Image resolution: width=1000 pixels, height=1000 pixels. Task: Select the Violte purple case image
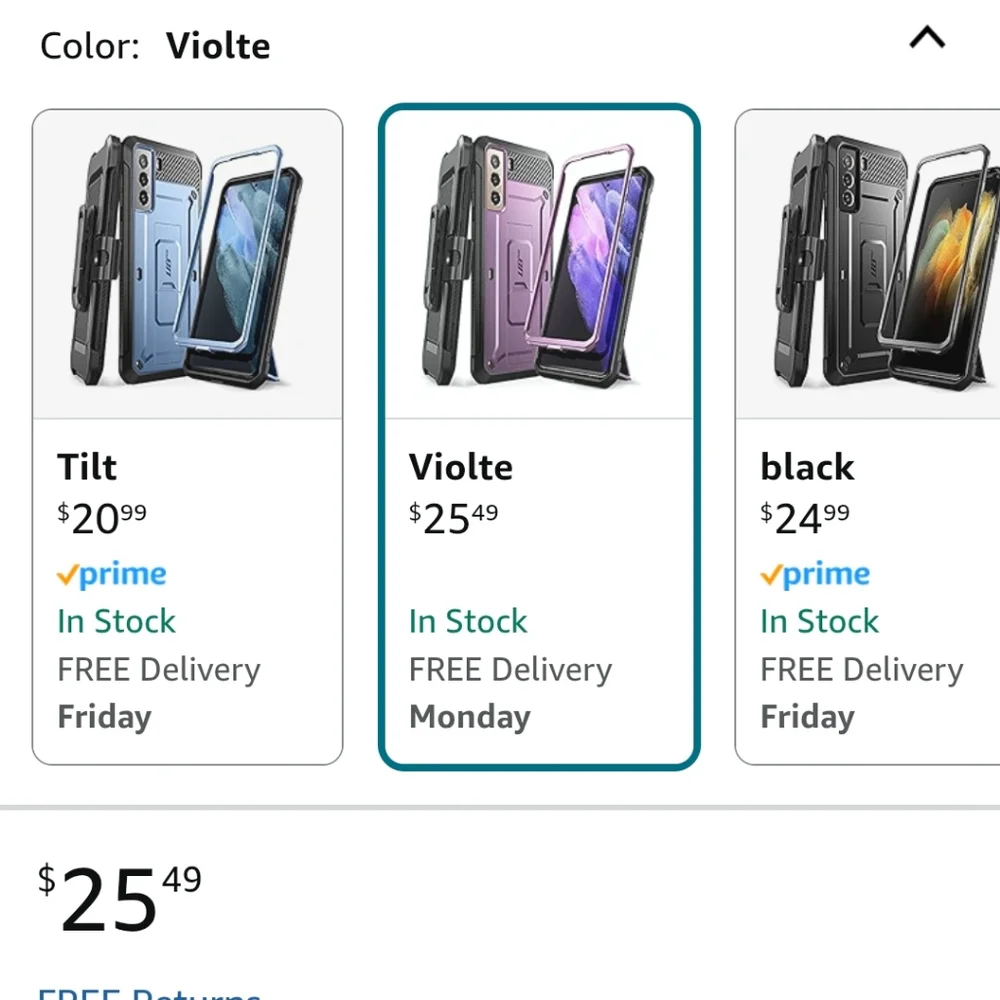pyautogui.click(x=540, y=264)
